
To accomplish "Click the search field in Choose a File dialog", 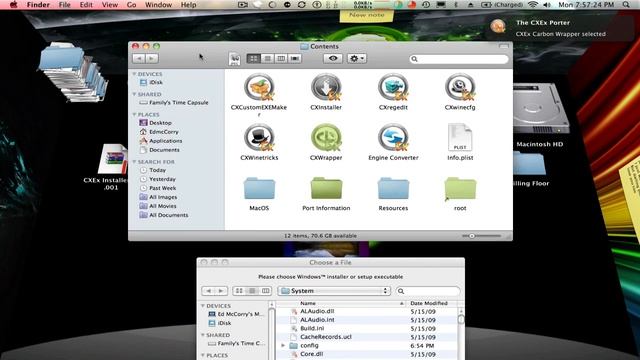I will point(428,291).
